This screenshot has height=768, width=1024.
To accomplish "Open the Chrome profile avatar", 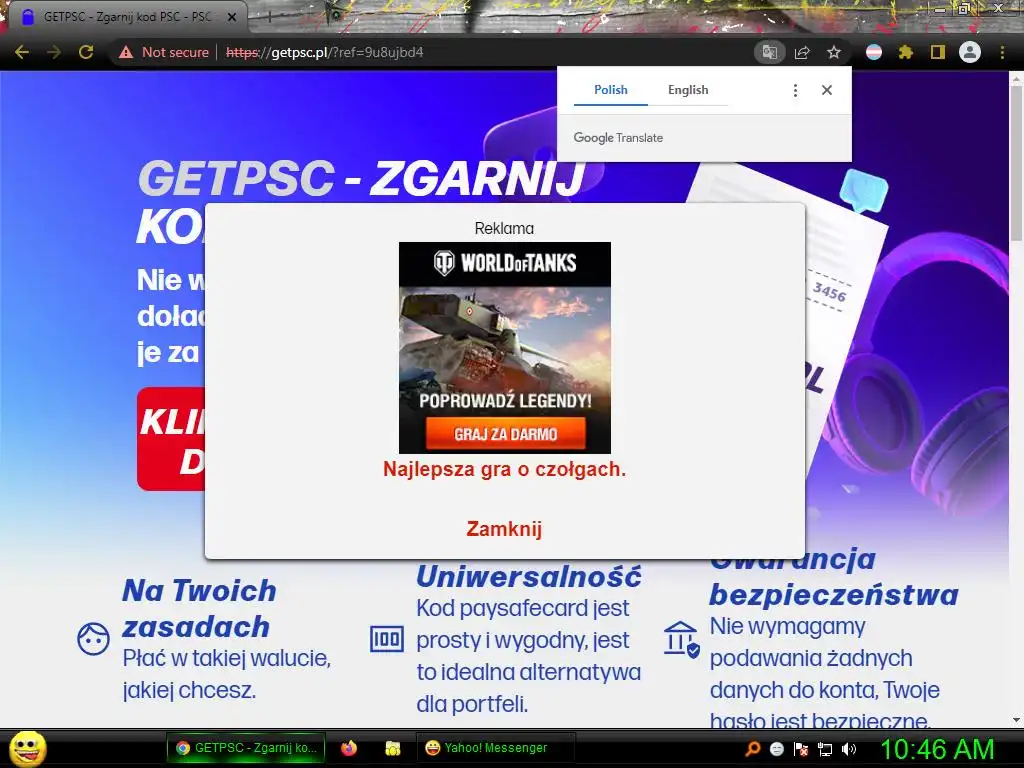I will (x=970, y=52).
